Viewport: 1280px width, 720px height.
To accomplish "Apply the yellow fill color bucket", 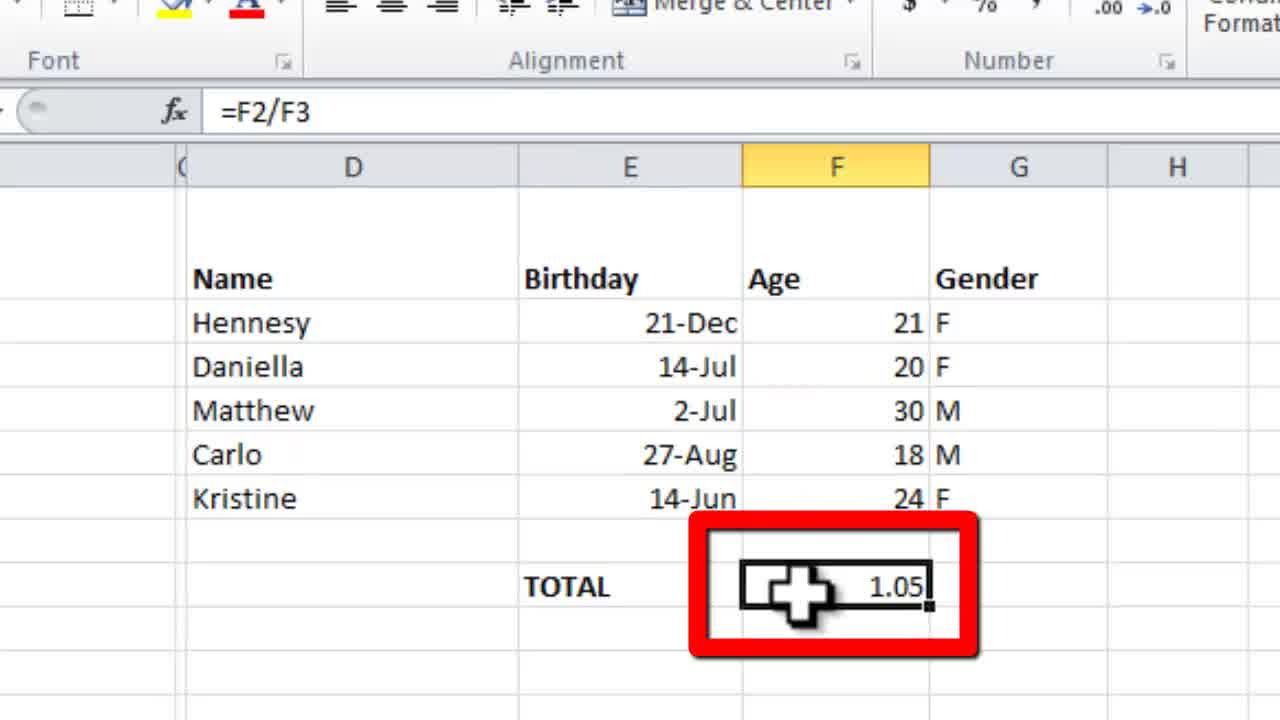I will pos(175,8).
